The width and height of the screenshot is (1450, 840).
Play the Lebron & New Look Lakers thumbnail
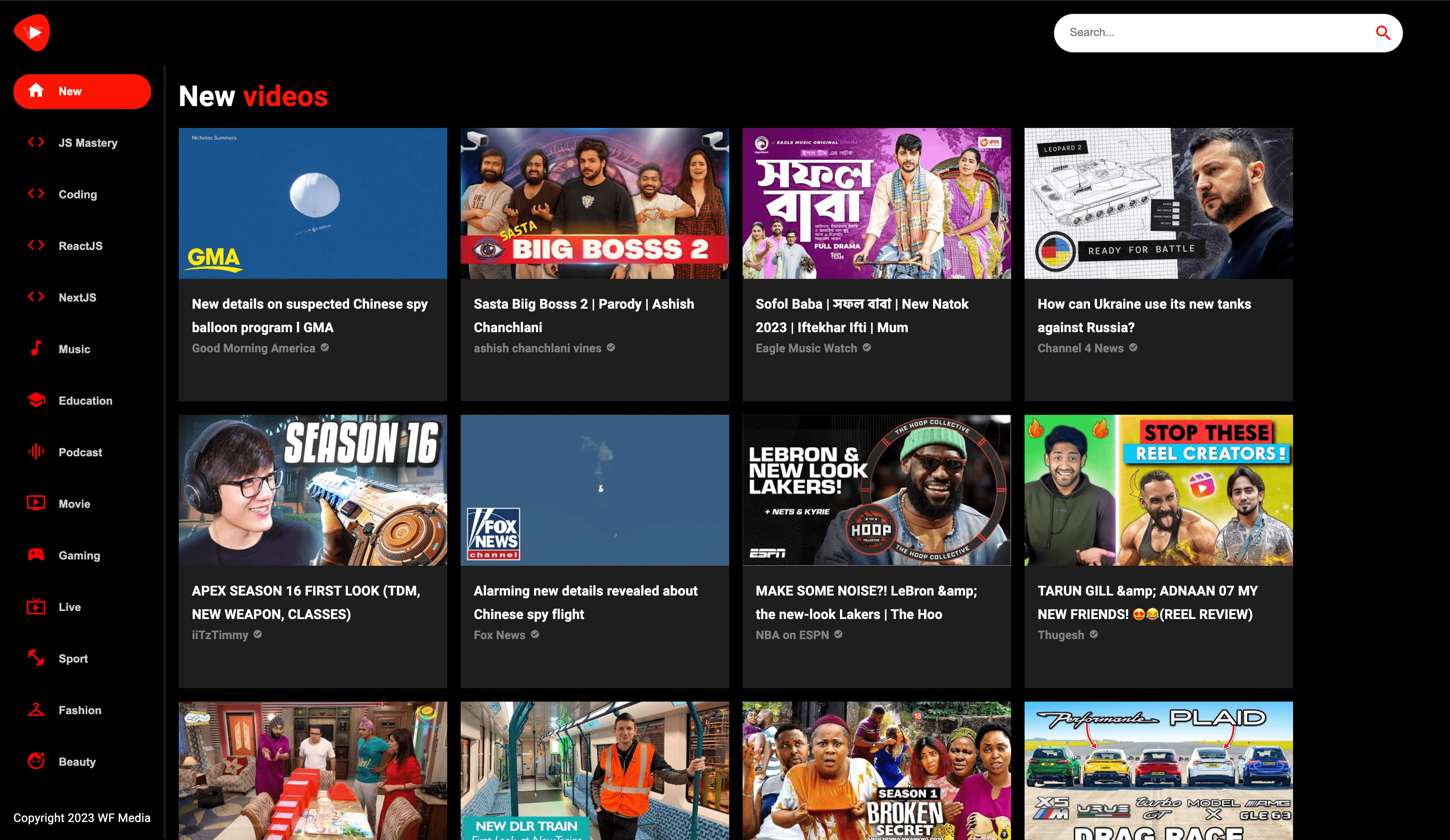[876, 490]
